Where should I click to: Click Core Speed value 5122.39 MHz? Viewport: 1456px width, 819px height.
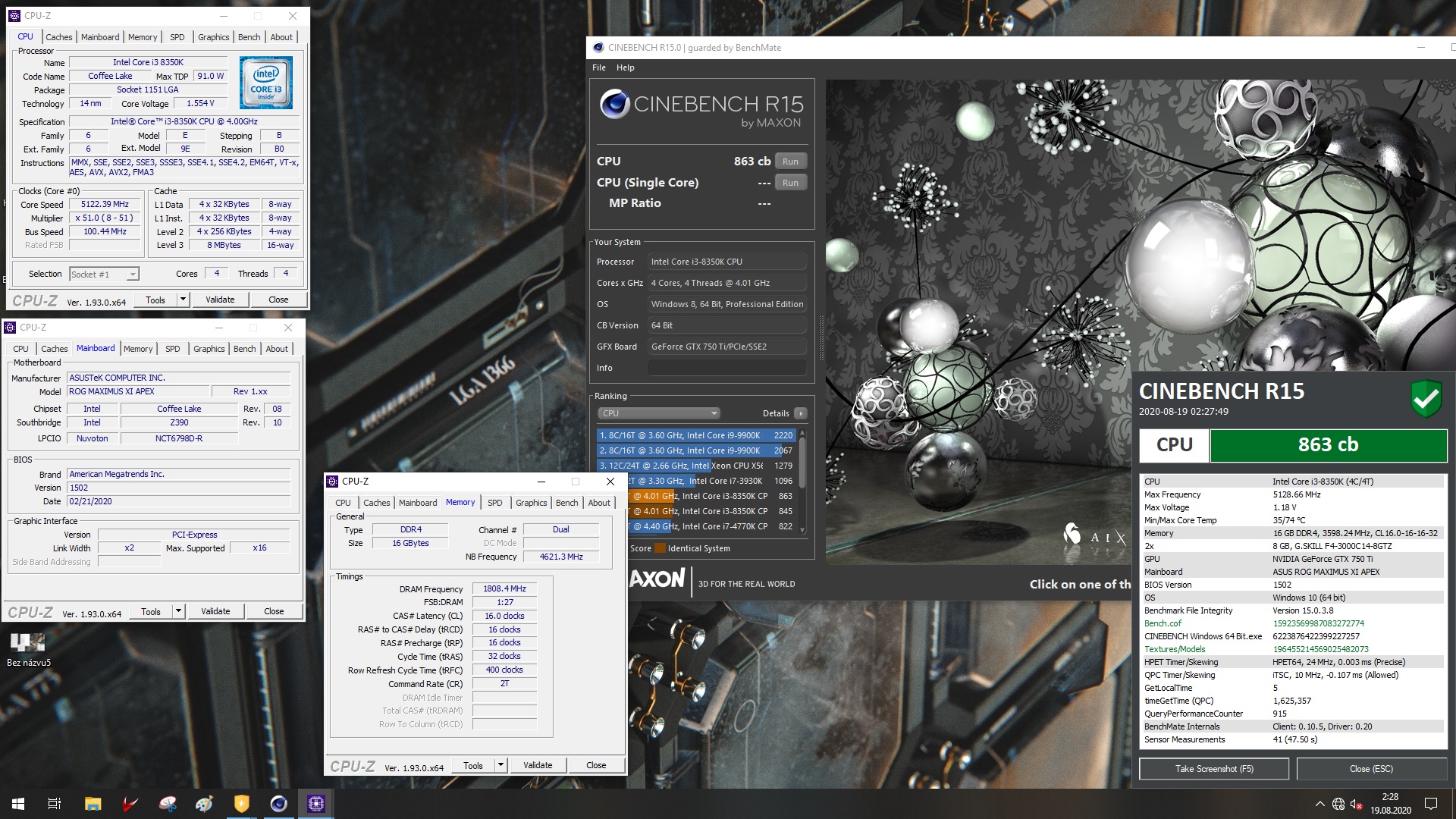coord(105,204)
